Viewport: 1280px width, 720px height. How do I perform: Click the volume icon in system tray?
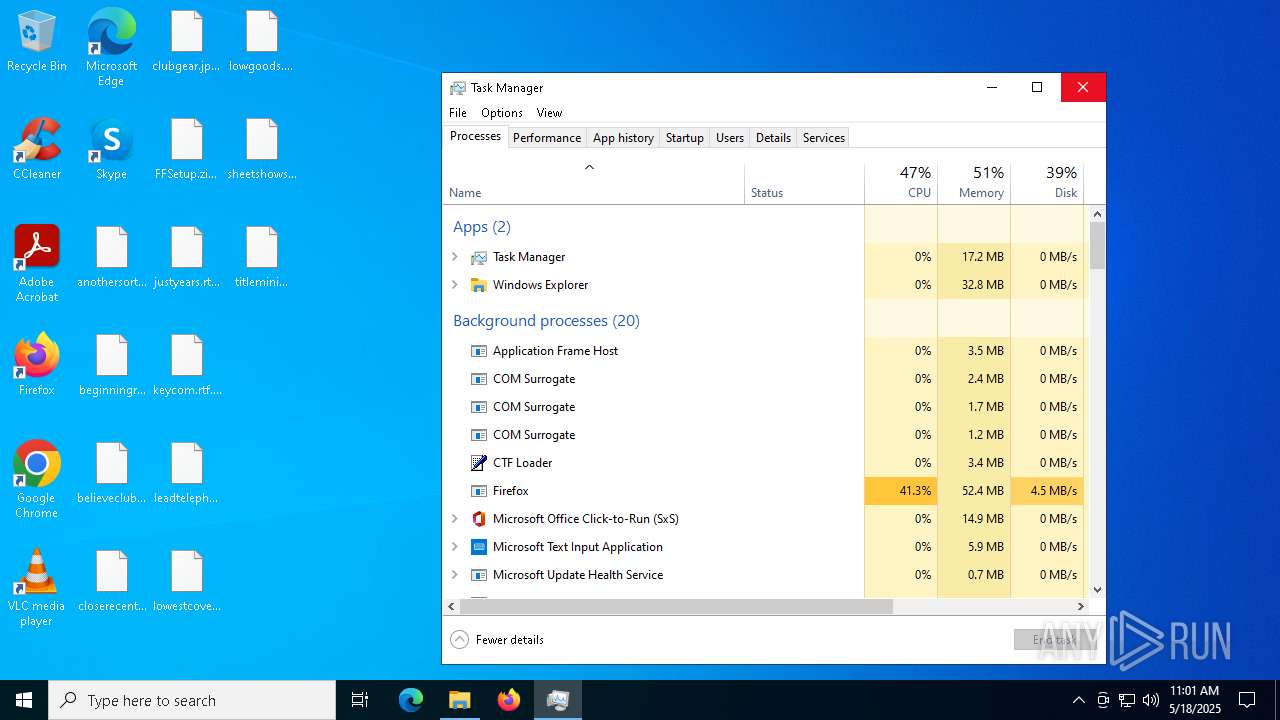(x=1151, y=700)
